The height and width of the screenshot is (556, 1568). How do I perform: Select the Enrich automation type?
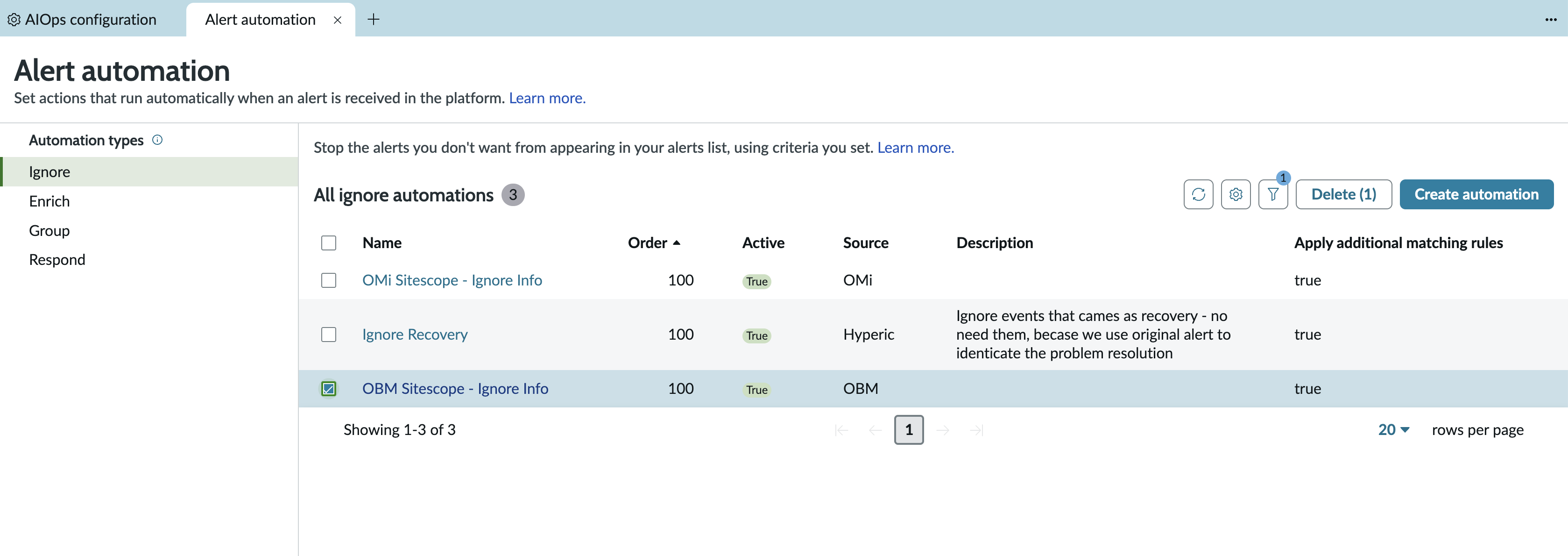[150, 201]
